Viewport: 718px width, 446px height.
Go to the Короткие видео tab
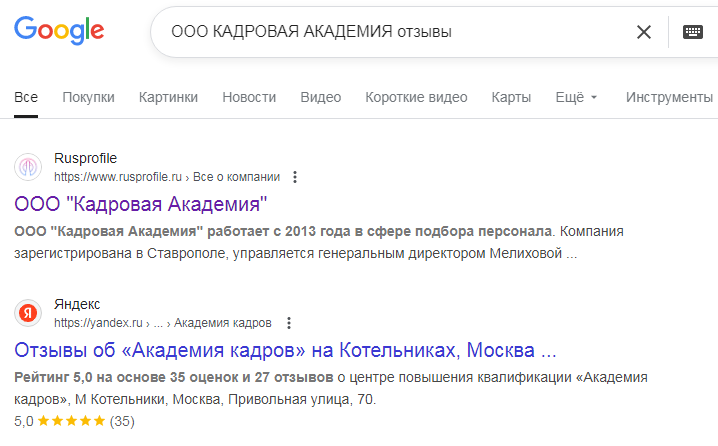pos(416,97)
